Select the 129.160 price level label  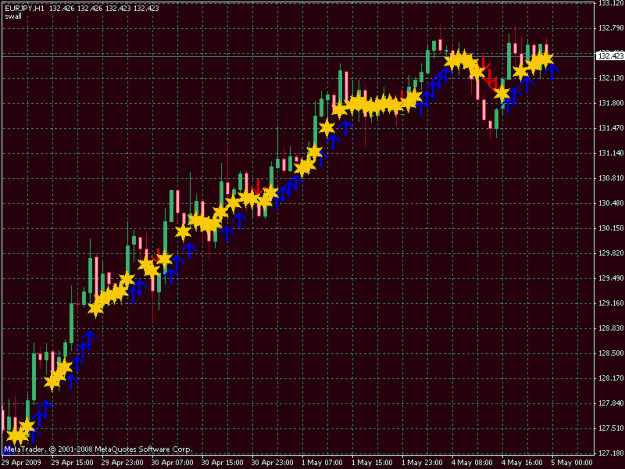611,303
